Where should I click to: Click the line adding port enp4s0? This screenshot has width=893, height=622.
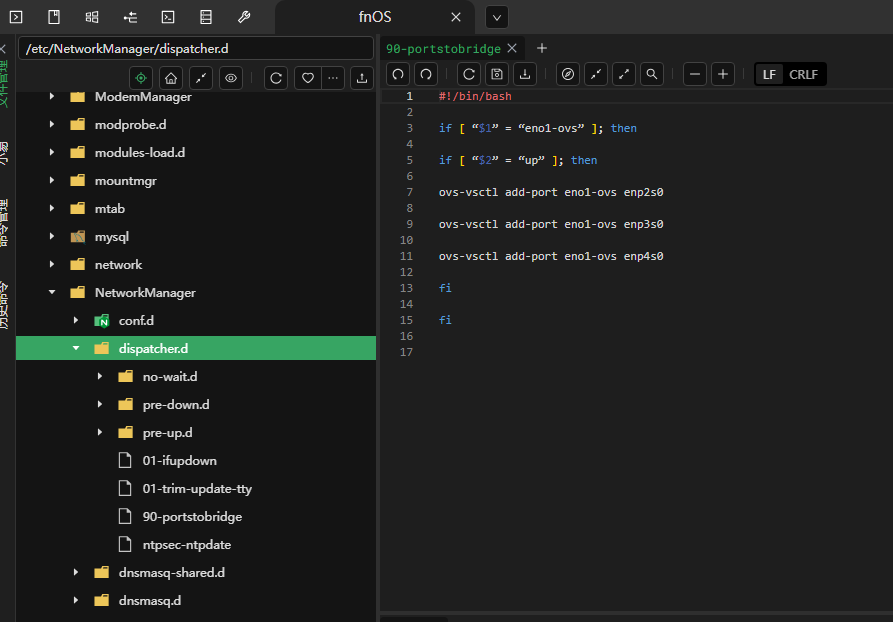551,256
